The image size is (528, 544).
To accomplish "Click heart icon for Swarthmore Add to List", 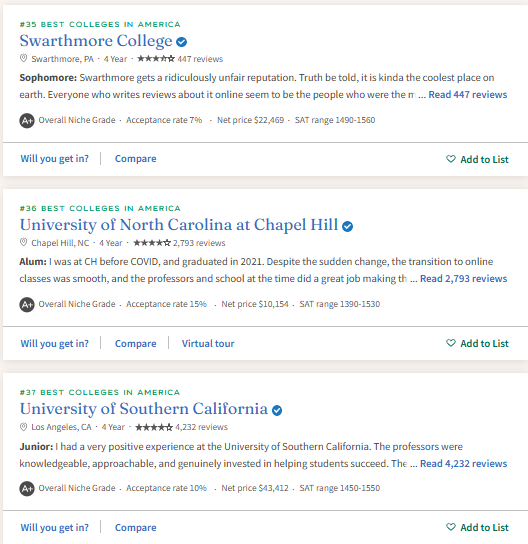I will pyautogui.click(x=451, y=159).
